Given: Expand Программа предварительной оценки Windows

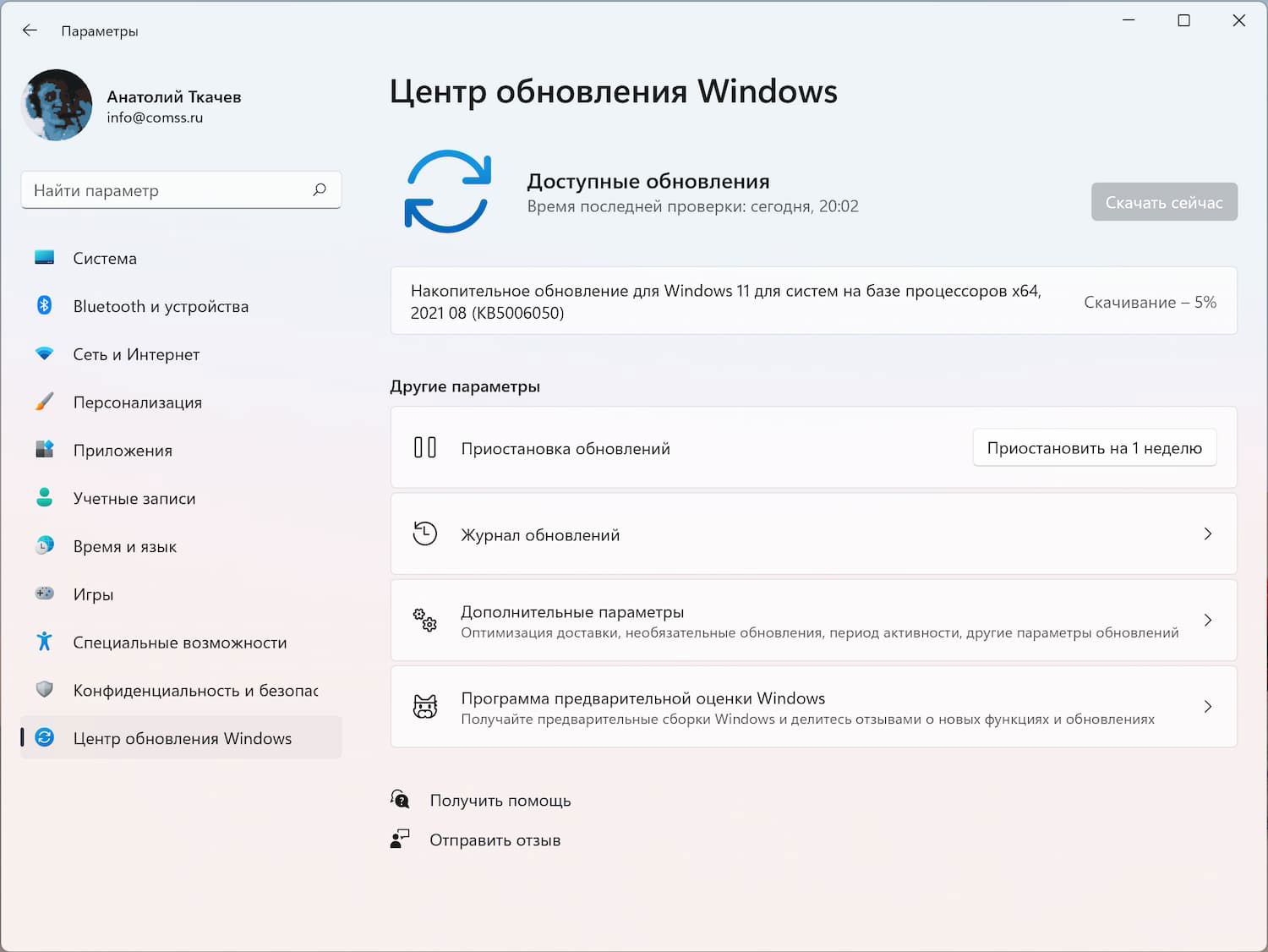Looking at the screenshot, I should [x=1207, y=707].
